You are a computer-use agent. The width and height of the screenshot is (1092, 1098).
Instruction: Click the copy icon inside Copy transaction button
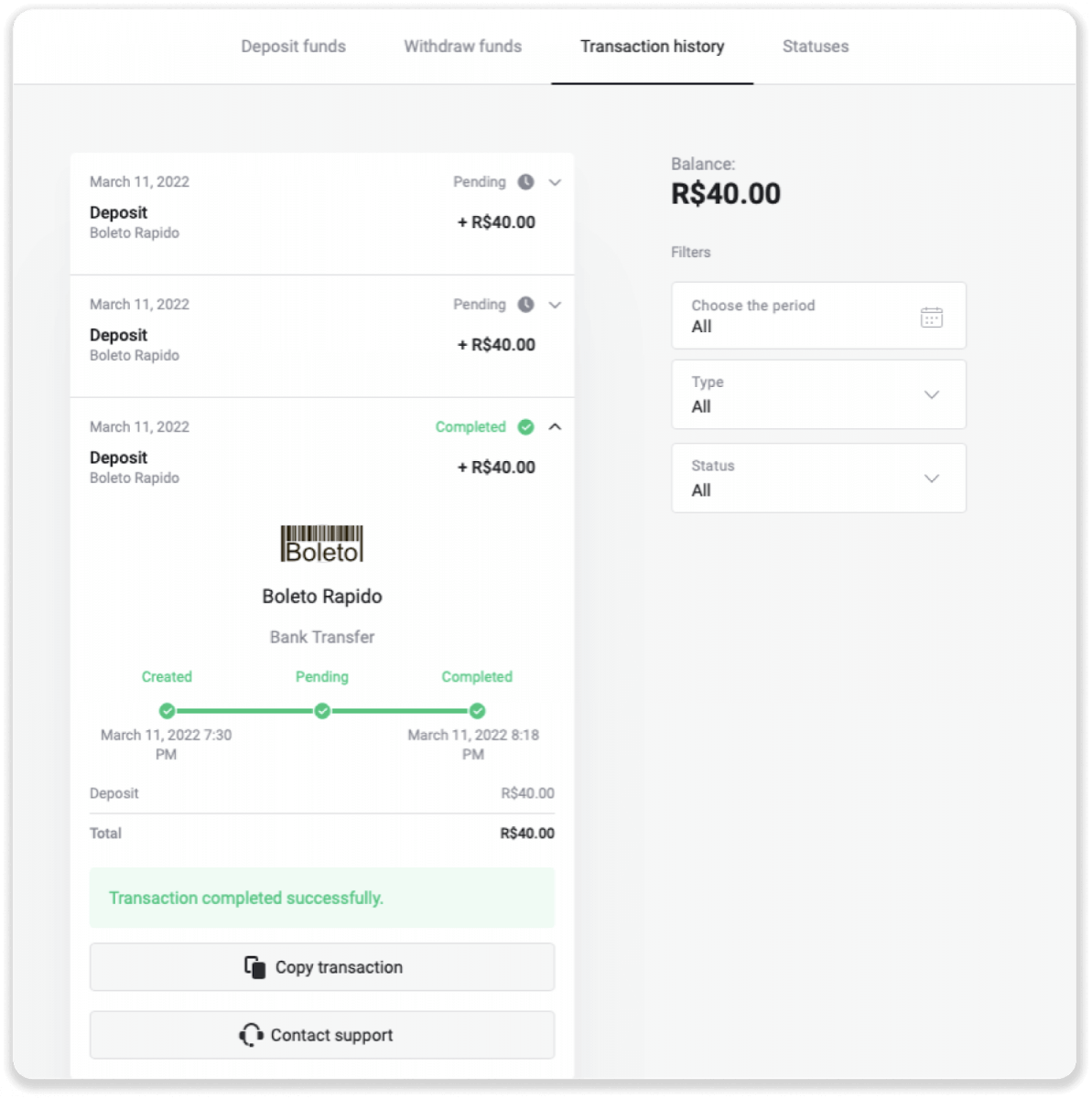(254, 966)
